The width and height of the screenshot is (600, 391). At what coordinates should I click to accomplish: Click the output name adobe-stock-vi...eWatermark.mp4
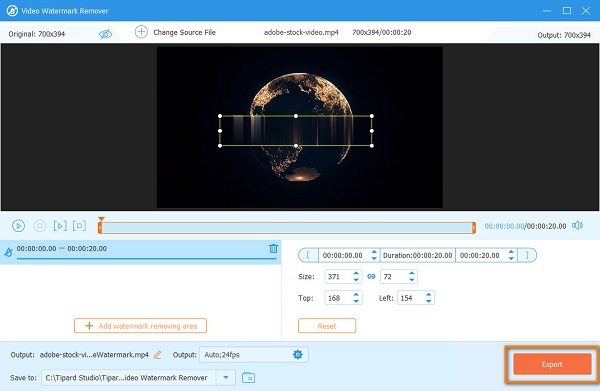(94, 355)
